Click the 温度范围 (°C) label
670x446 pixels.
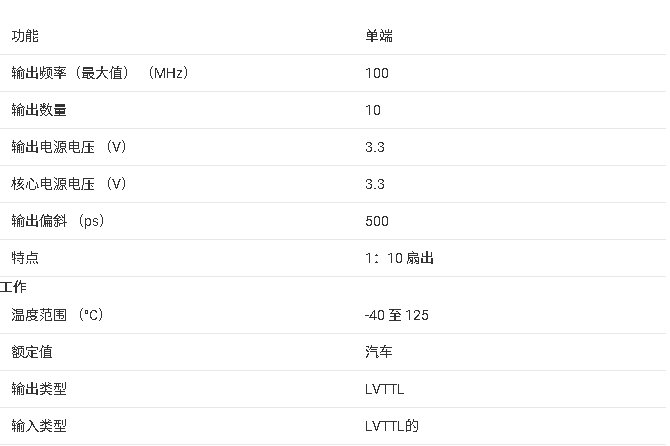click(57, 315)
